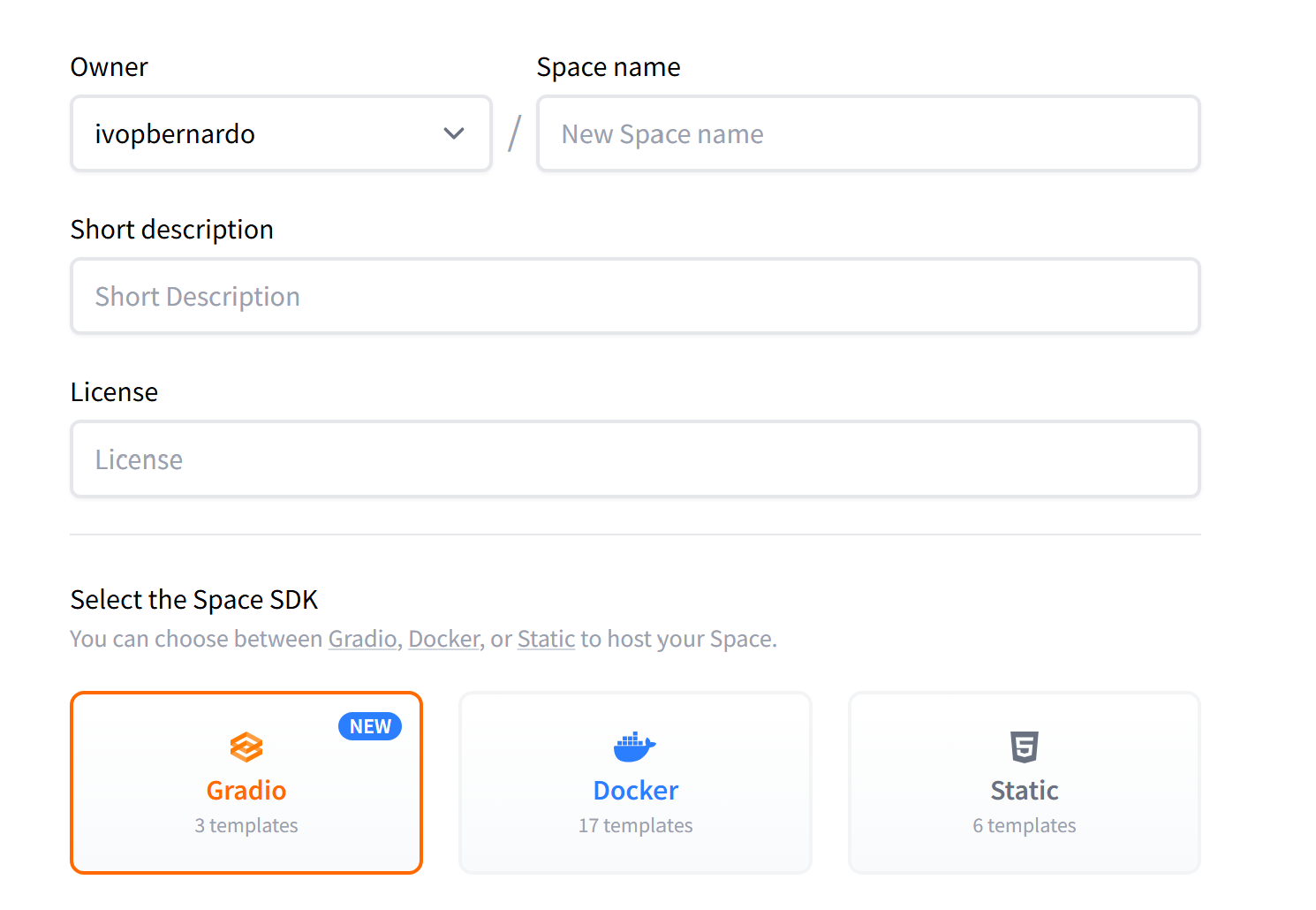Open the Docker documentation link
Screen dimensions: 1316x910
point(443,639)
